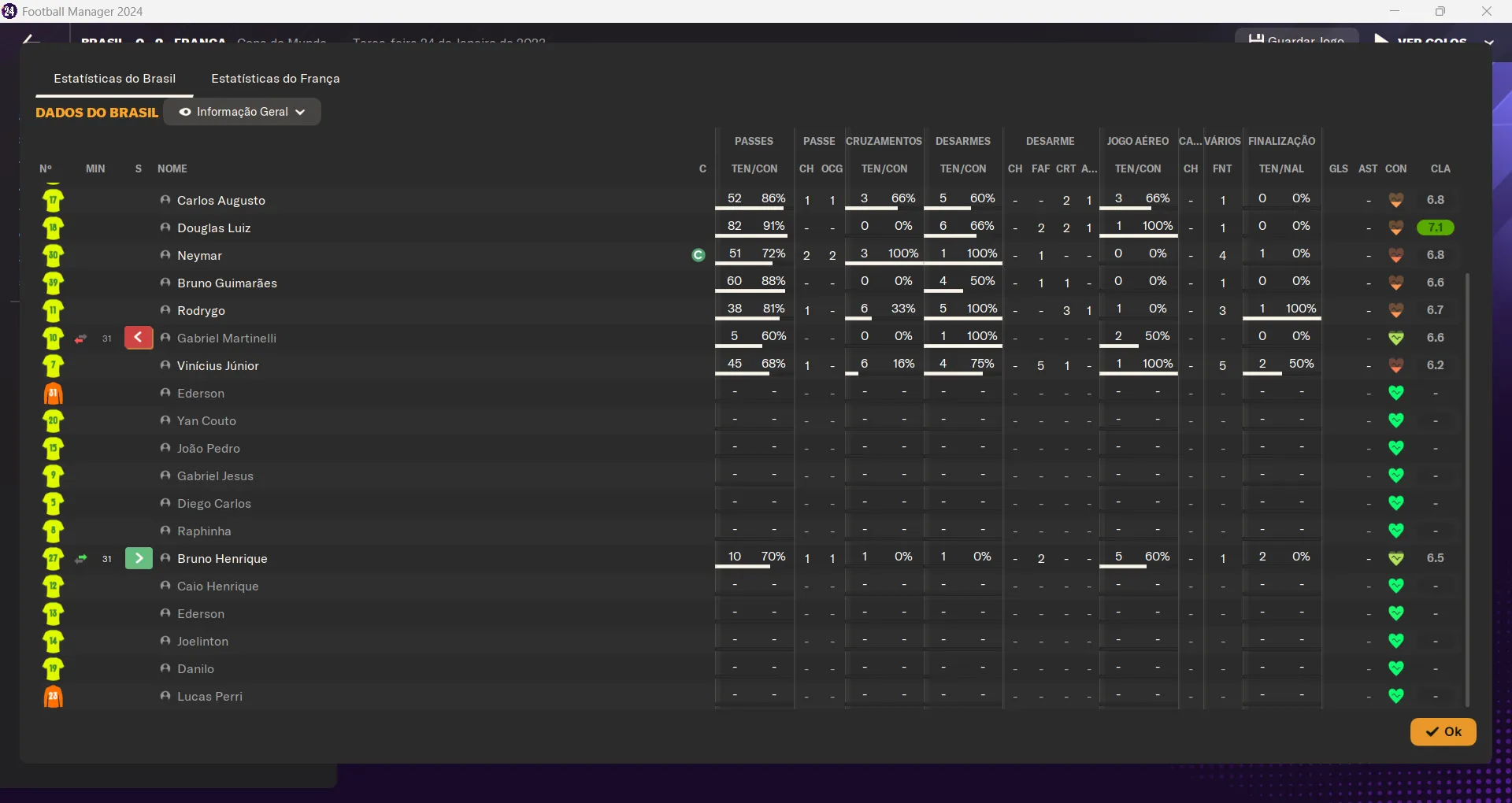Select the Estatísticas do Brasil tab
The image size is (1512, 803).
coord(115,79)
